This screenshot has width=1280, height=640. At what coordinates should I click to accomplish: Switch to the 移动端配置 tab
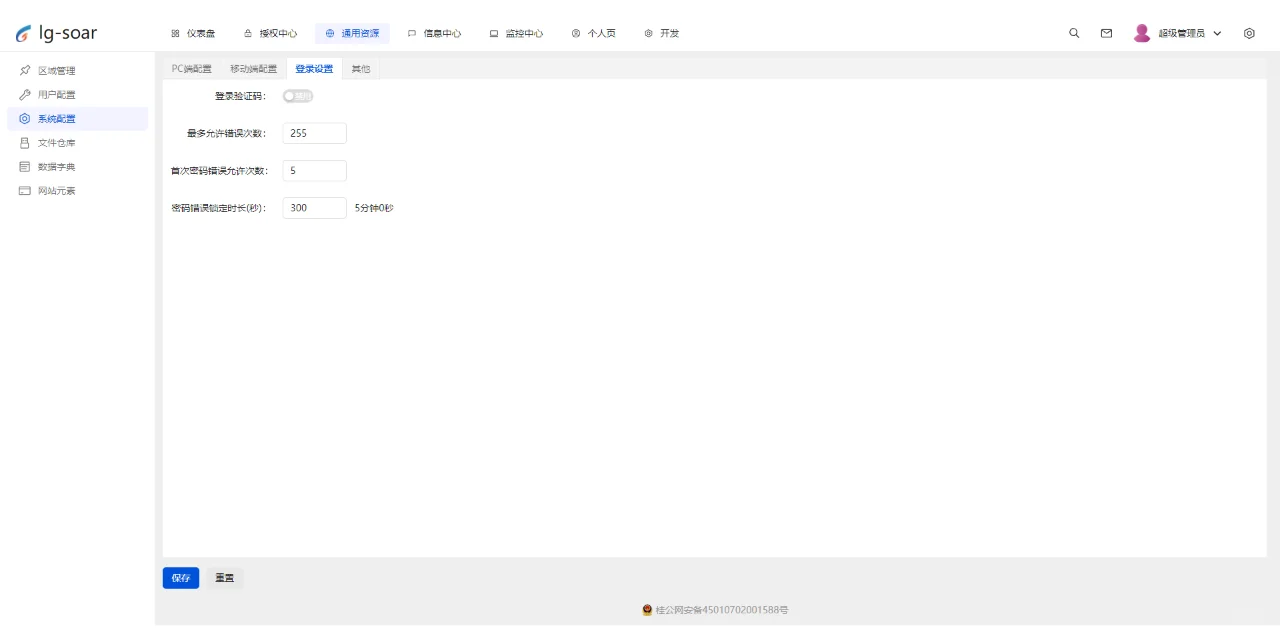tap(254, 69)
